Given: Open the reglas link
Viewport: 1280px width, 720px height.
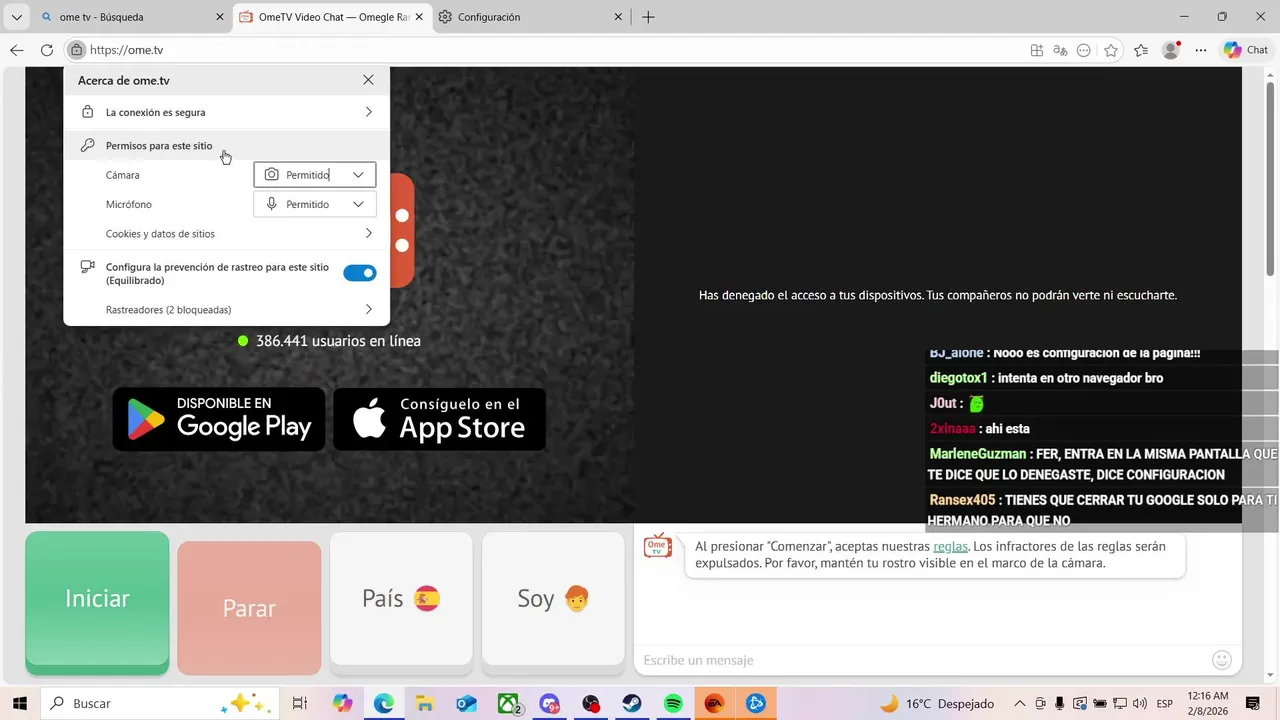Looking at the screenshot, I should 950,546.
